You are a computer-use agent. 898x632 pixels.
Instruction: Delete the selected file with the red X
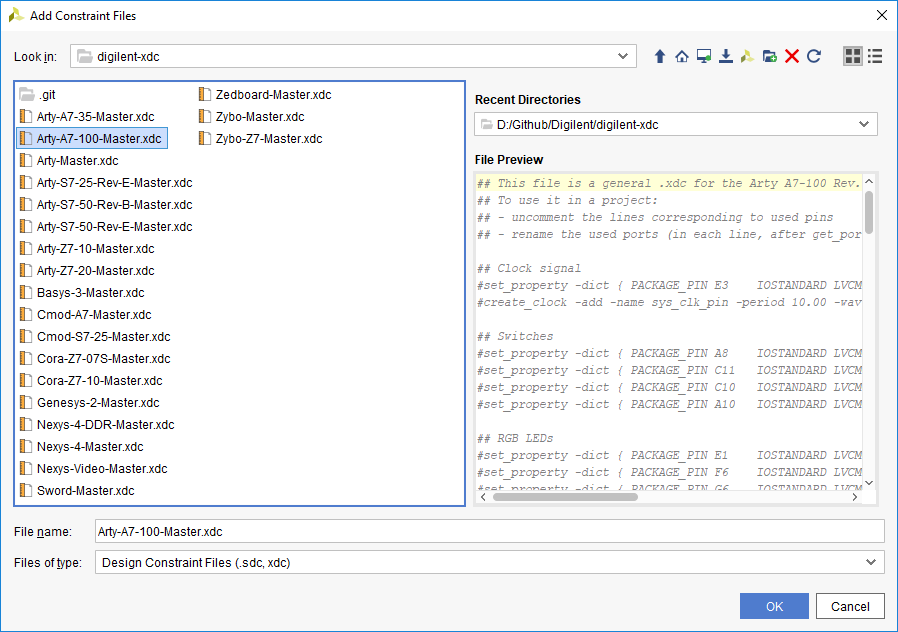click(x=792, y=56)
